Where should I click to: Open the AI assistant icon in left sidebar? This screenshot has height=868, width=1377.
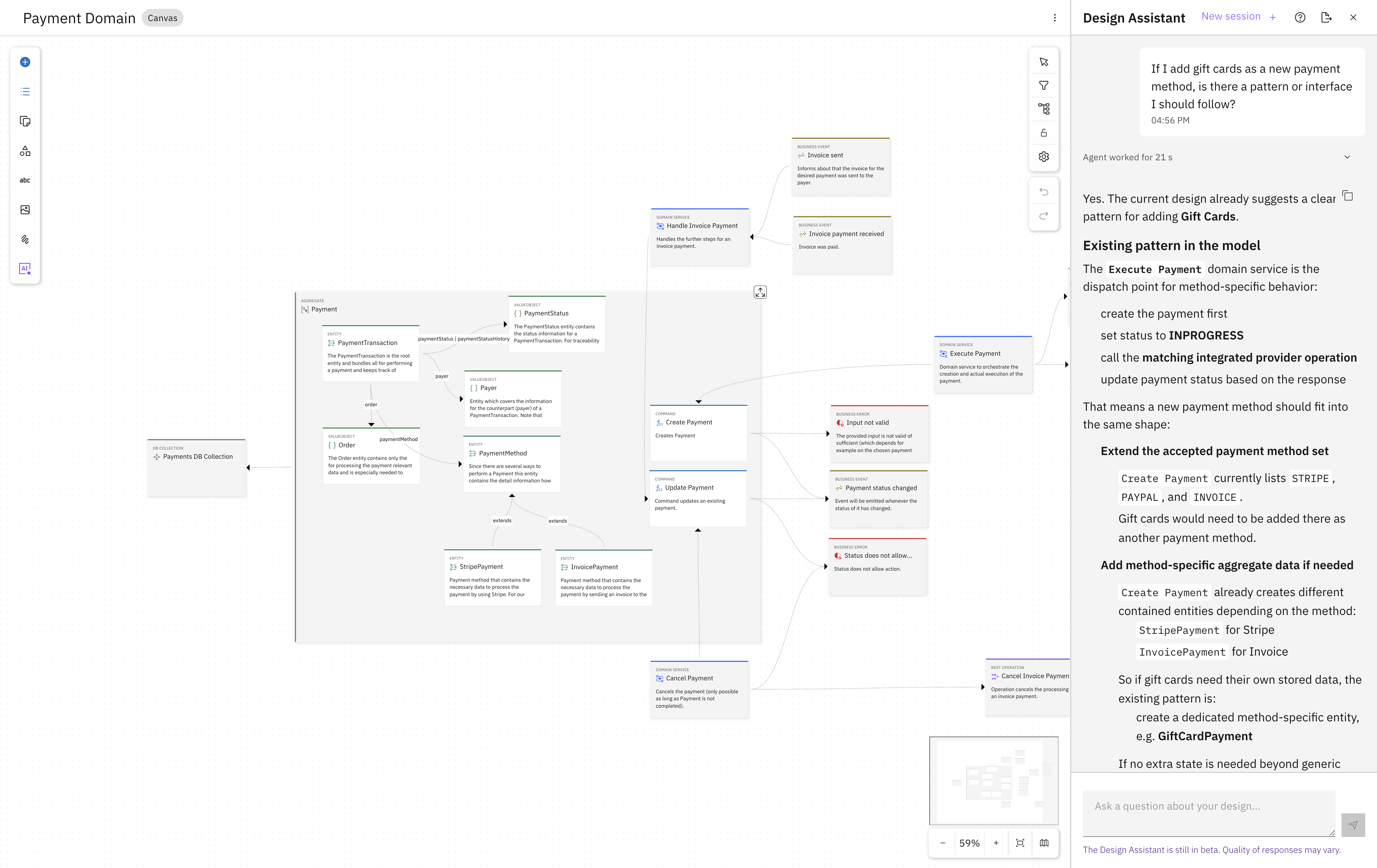(x=25, y=269)
